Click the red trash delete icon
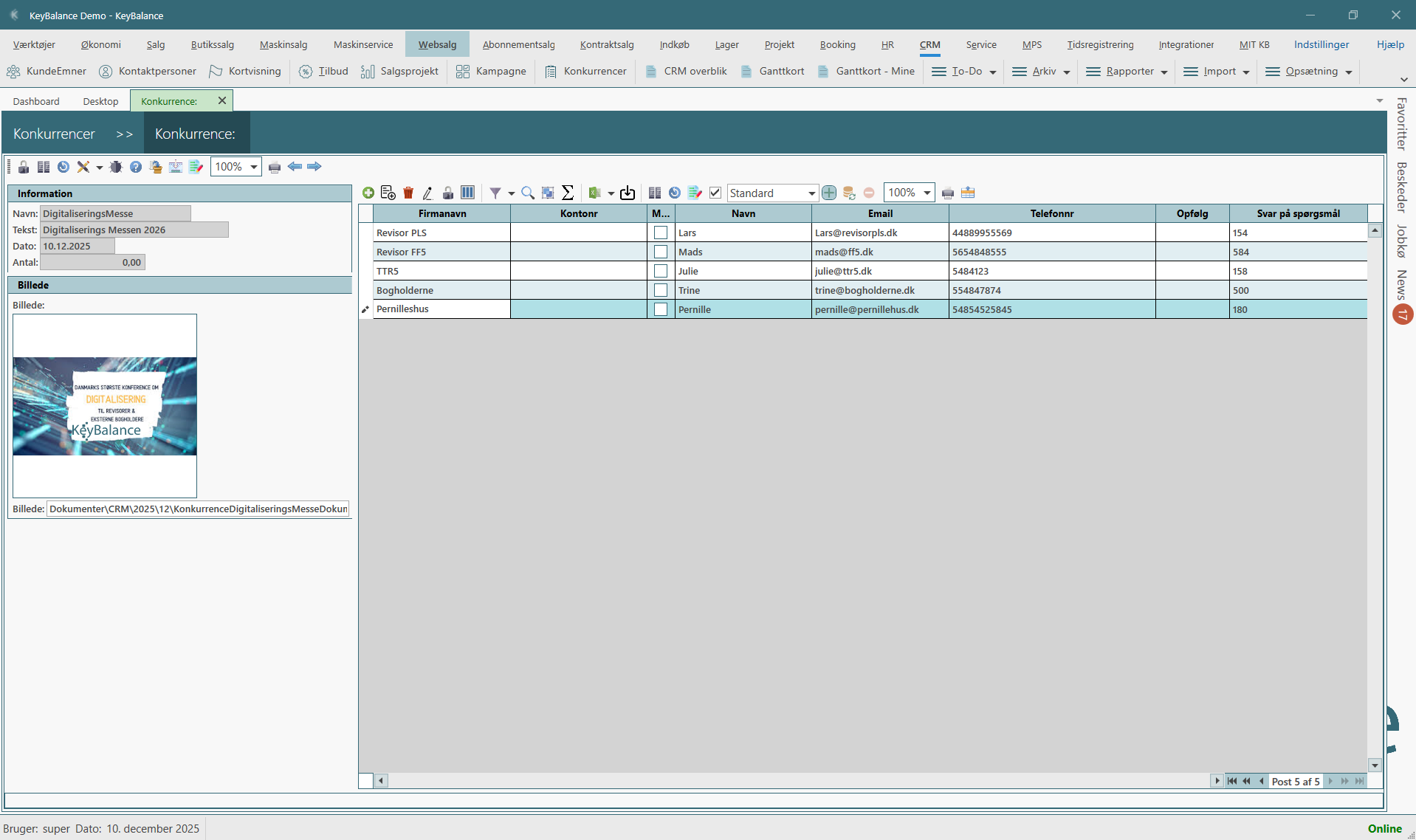Viewport: 1416px width, 840px height. coord(408,193)
